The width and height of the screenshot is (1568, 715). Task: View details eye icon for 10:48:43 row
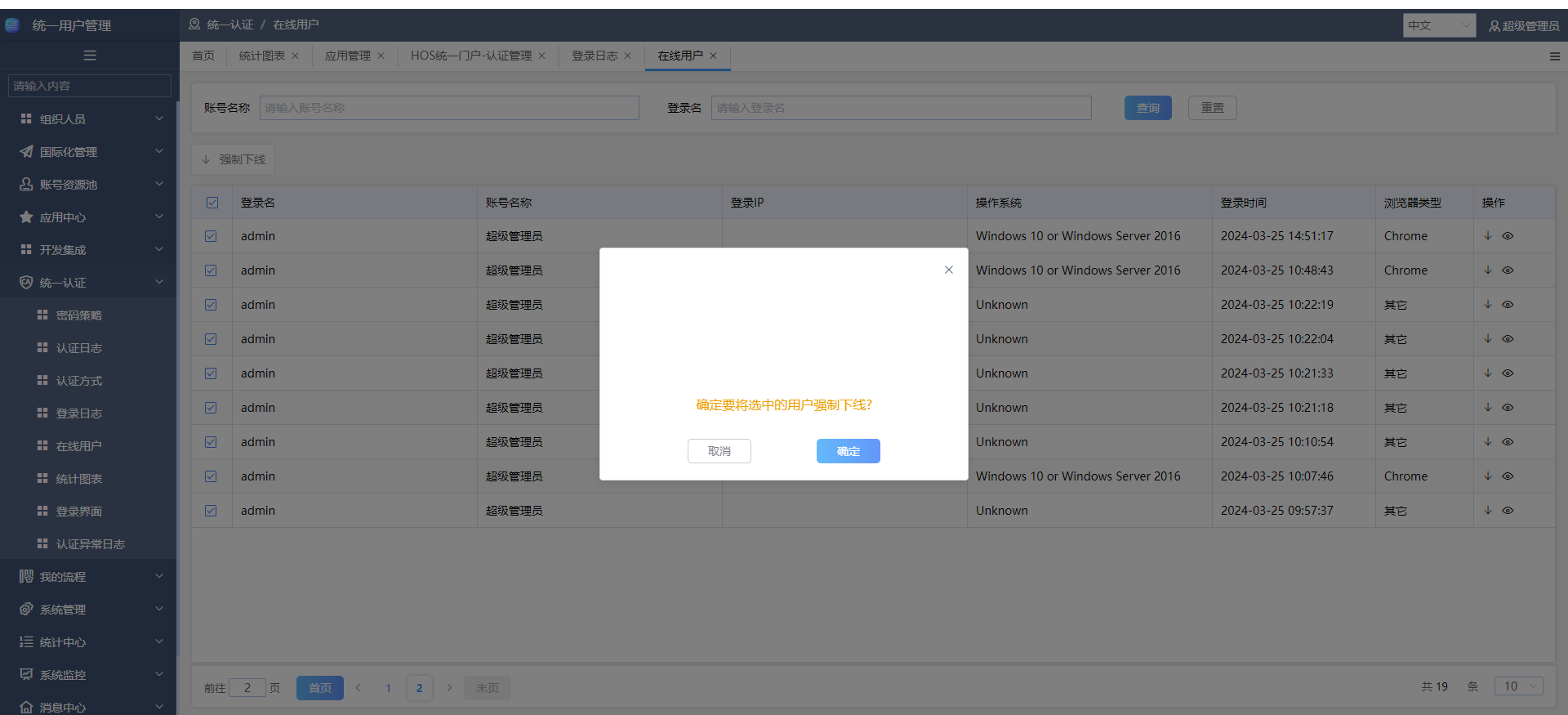point(1508,270)
